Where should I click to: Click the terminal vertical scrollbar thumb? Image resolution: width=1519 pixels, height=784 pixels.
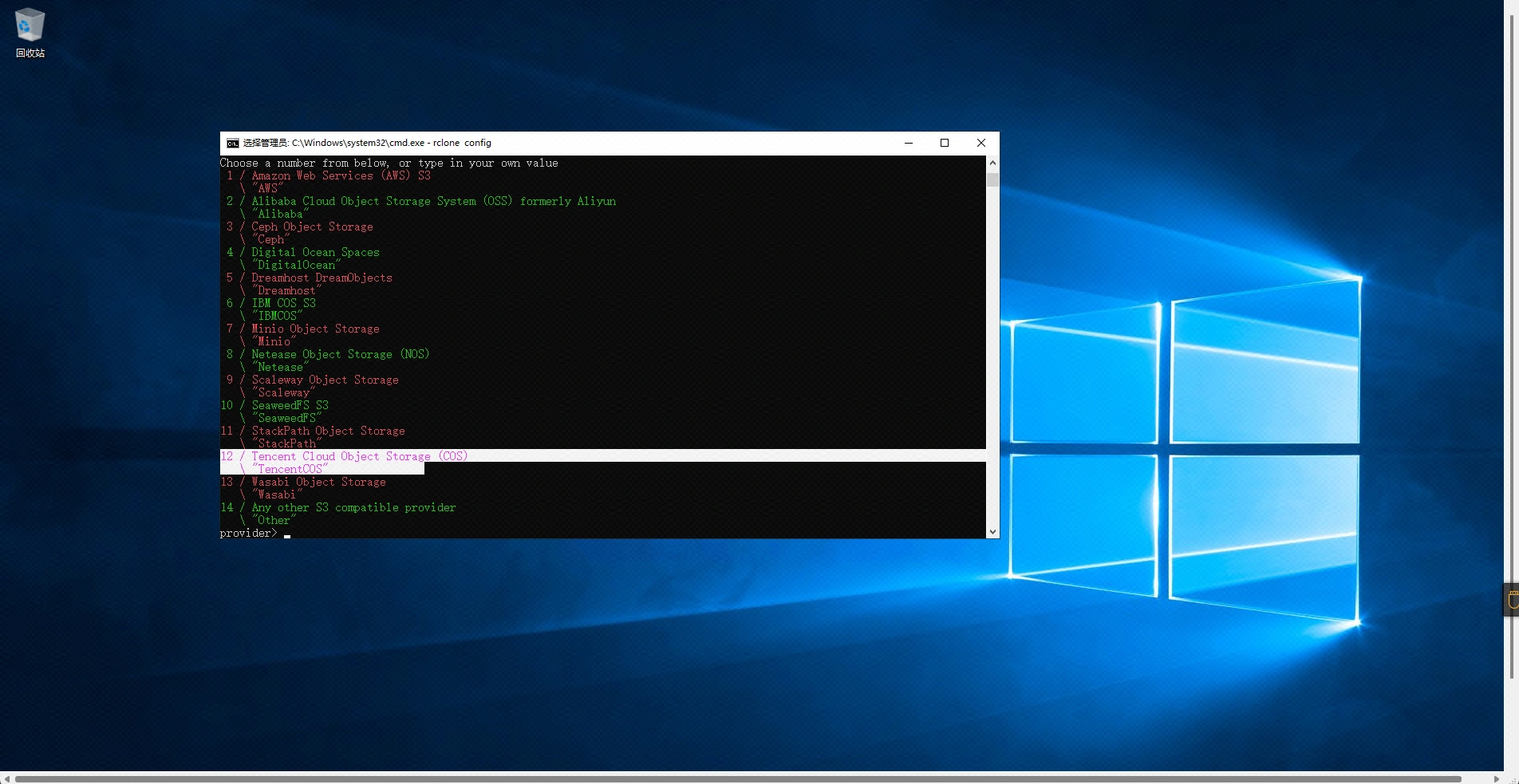pyautogui.click(x=992, y=179)
